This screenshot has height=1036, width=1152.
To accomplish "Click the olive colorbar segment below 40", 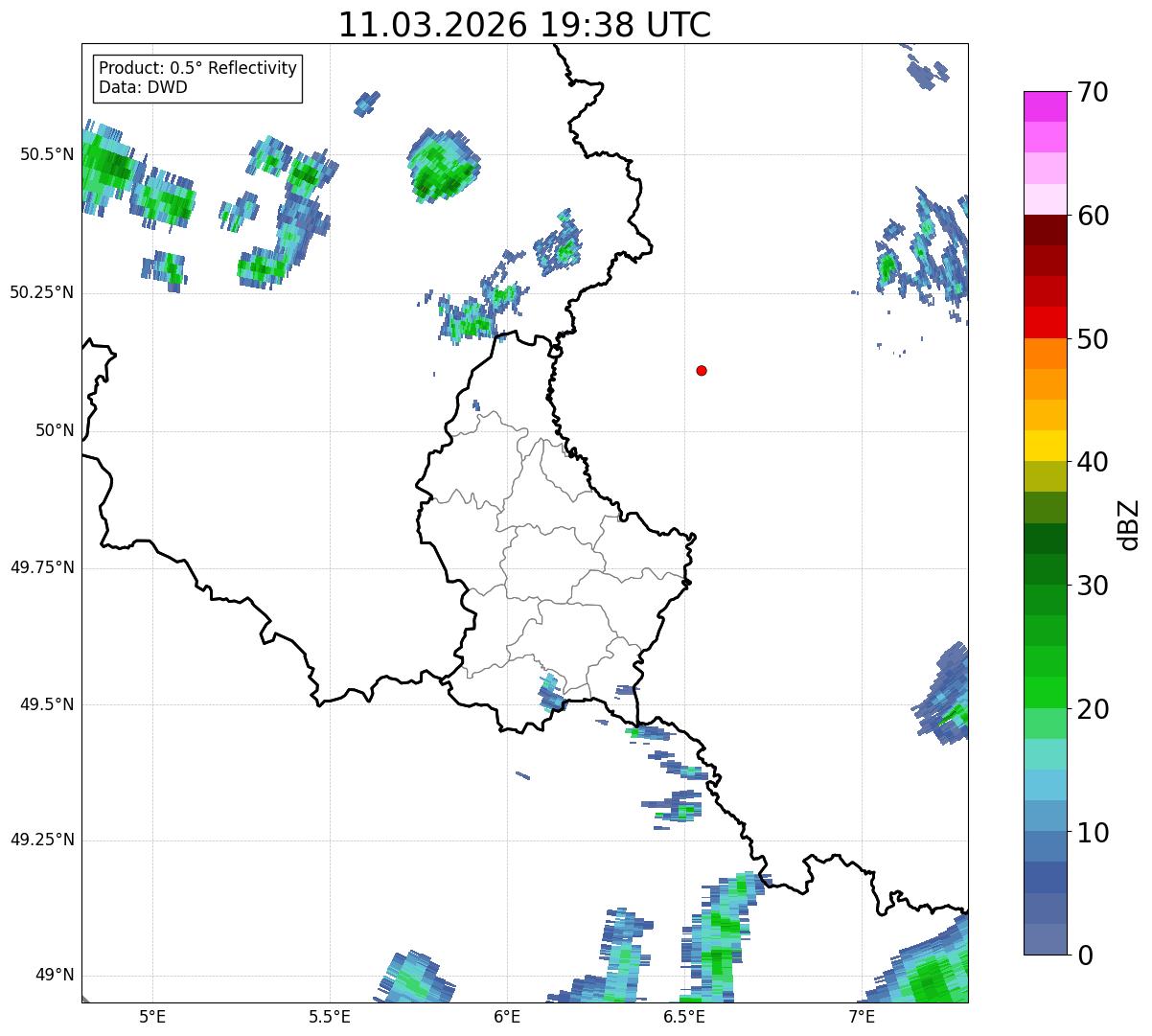I will click(1045, 476).
